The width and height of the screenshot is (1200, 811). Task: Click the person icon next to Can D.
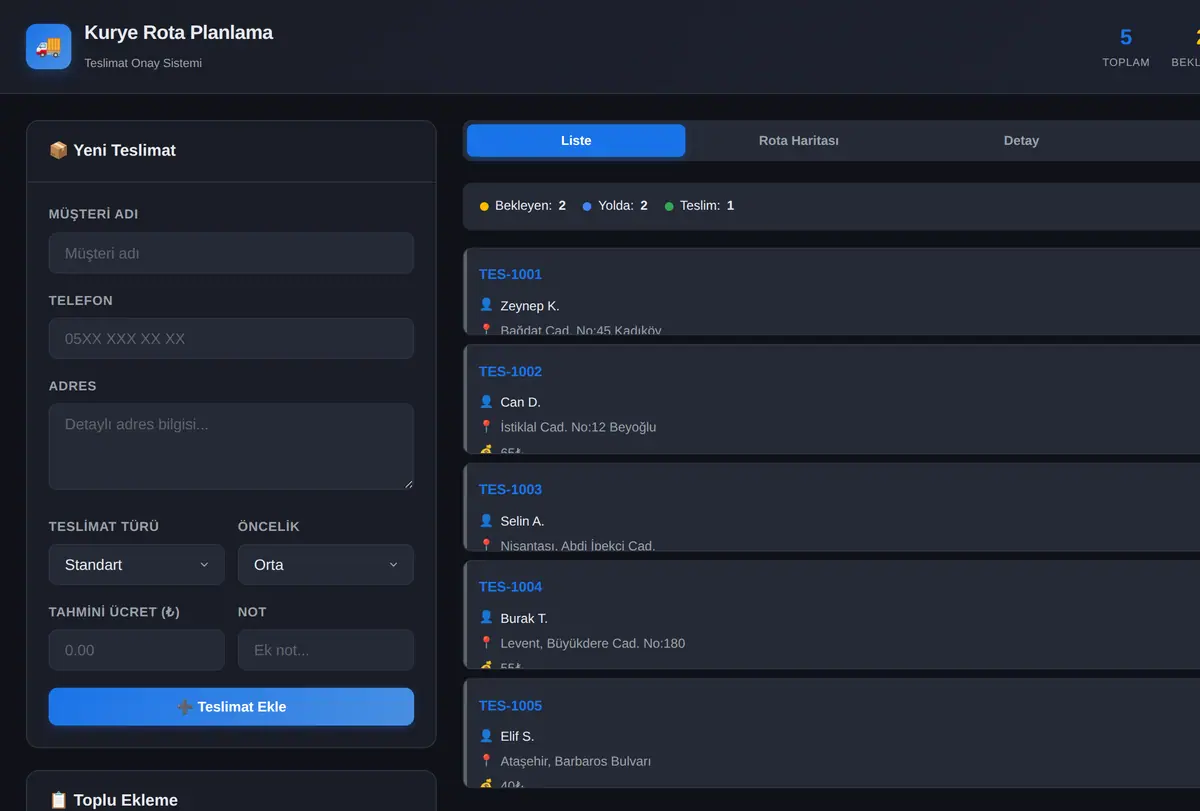(486, 402)
